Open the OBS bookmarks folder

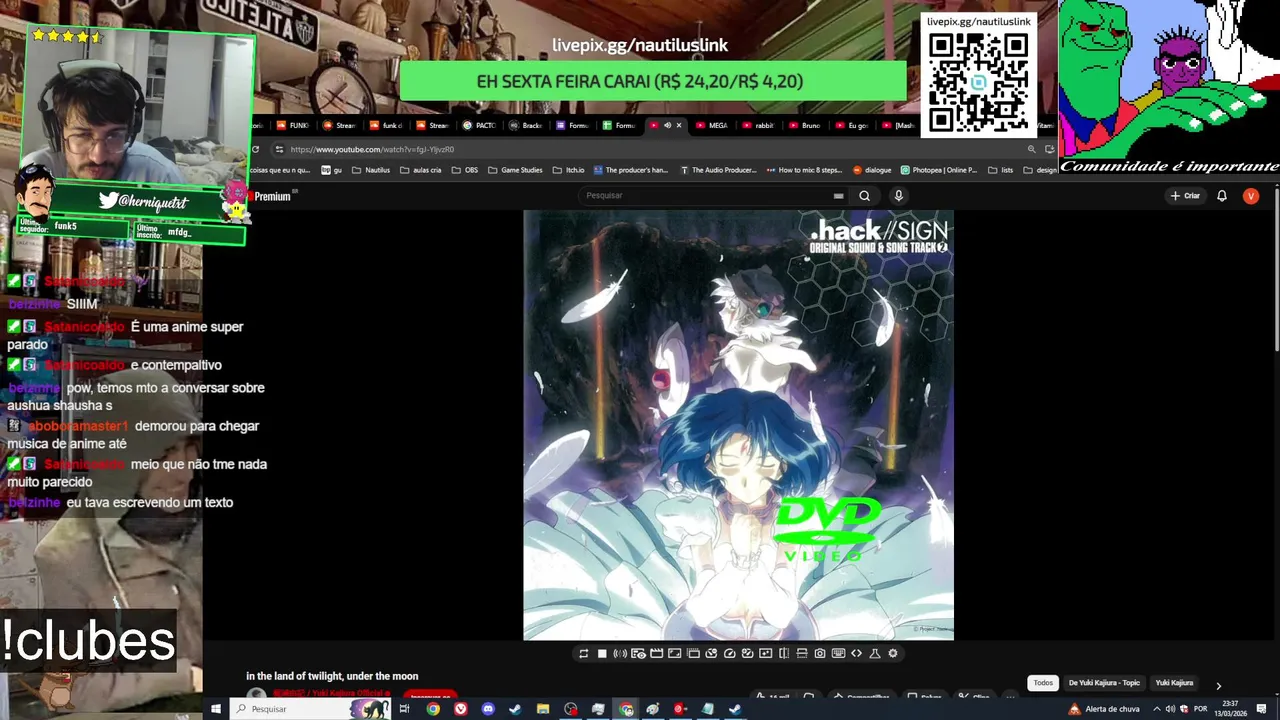[x=465, y=170]
